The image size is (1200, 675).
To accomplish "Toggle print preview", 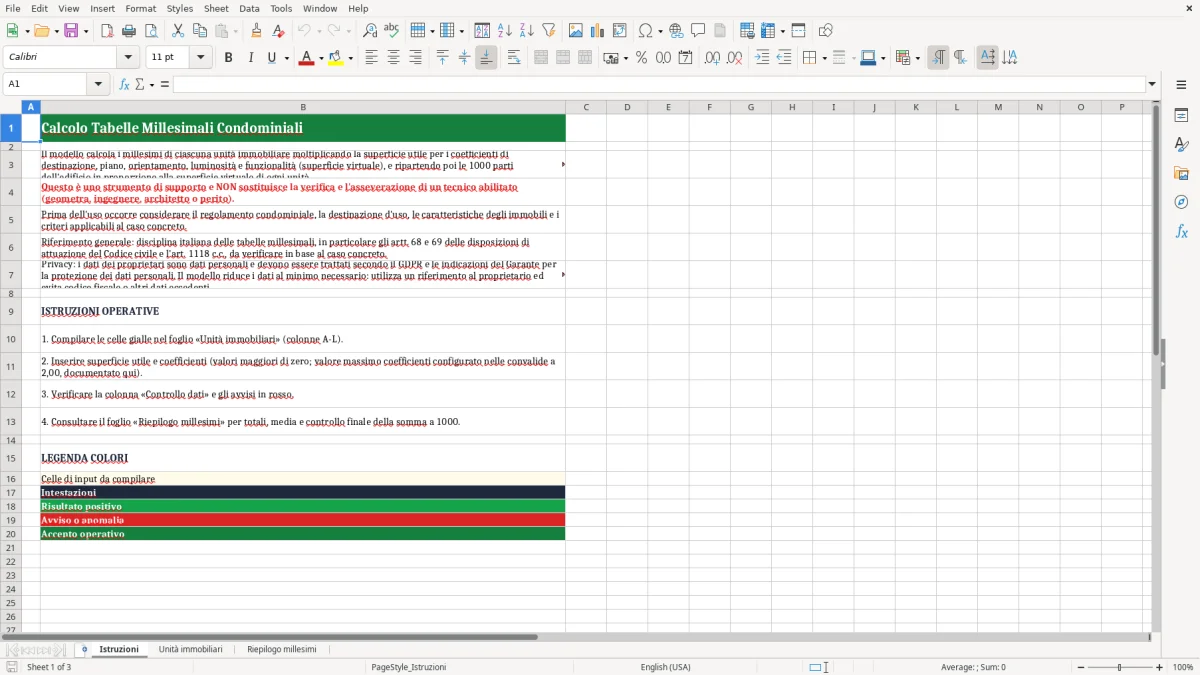I will 151,31.
